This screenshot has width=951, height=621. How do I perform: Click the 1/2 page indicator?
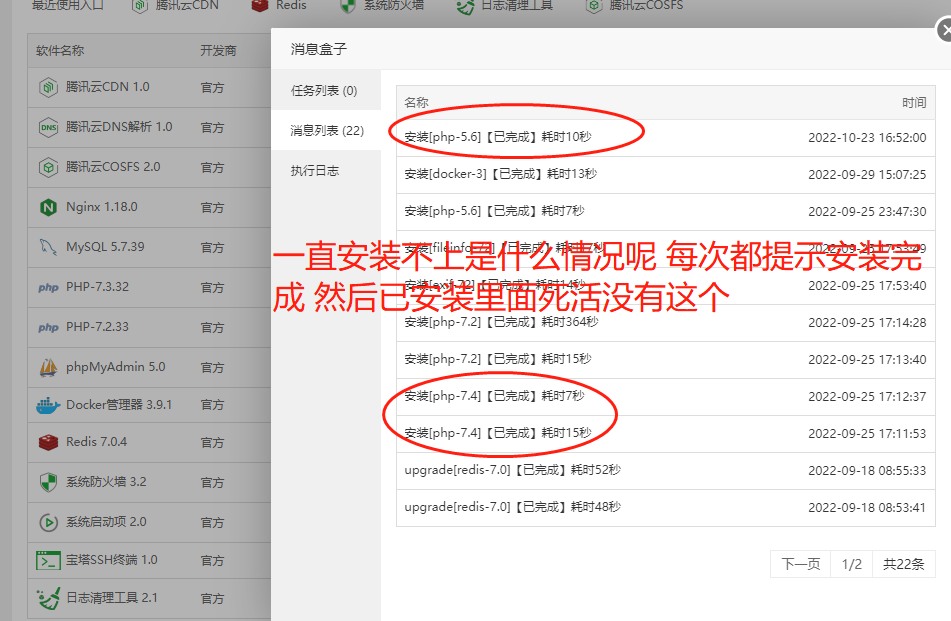(x=852, y=564)
